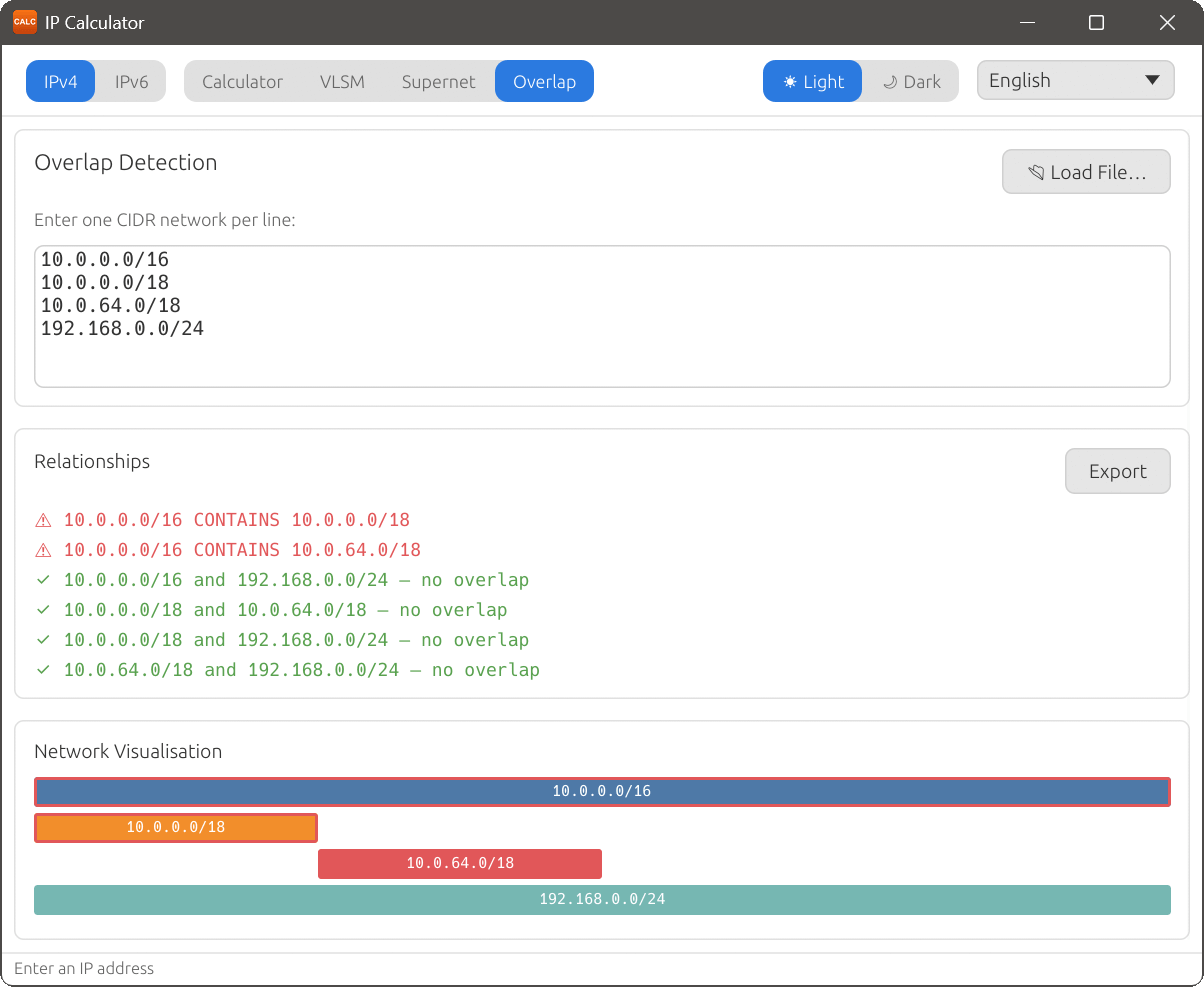Click the moon icon on the Dark button
Screen dimensions: 1204x987
(x=890, y=81)
